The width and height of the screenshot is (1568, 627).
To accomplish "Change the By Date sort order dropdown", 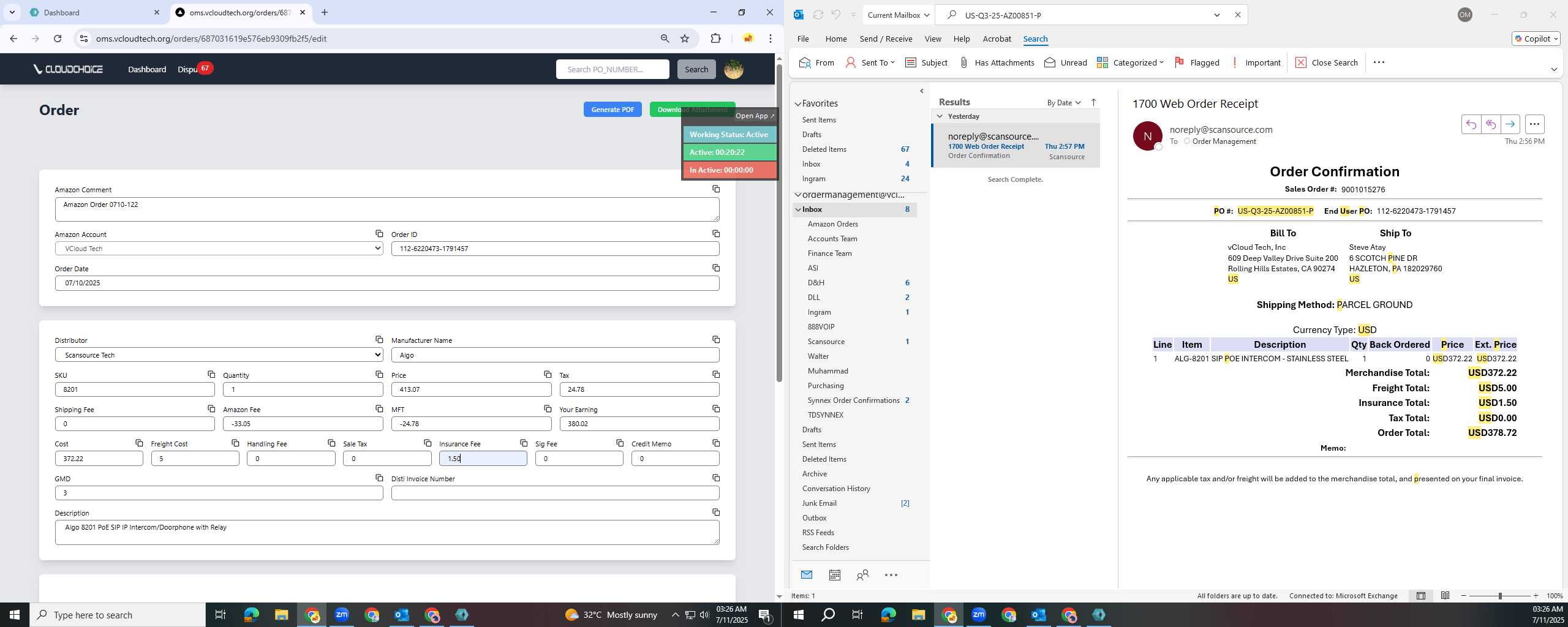I will [1064, 102].
